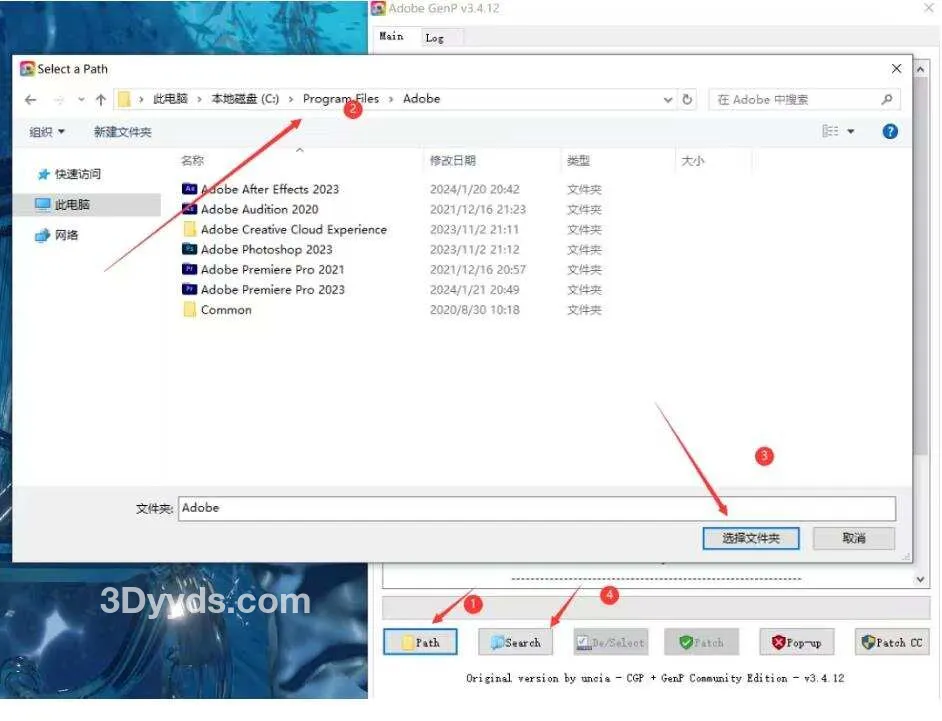Click the 选择文件夹 confirm button
This screenshot has width=942, height=721.
(x=751, y=538)
